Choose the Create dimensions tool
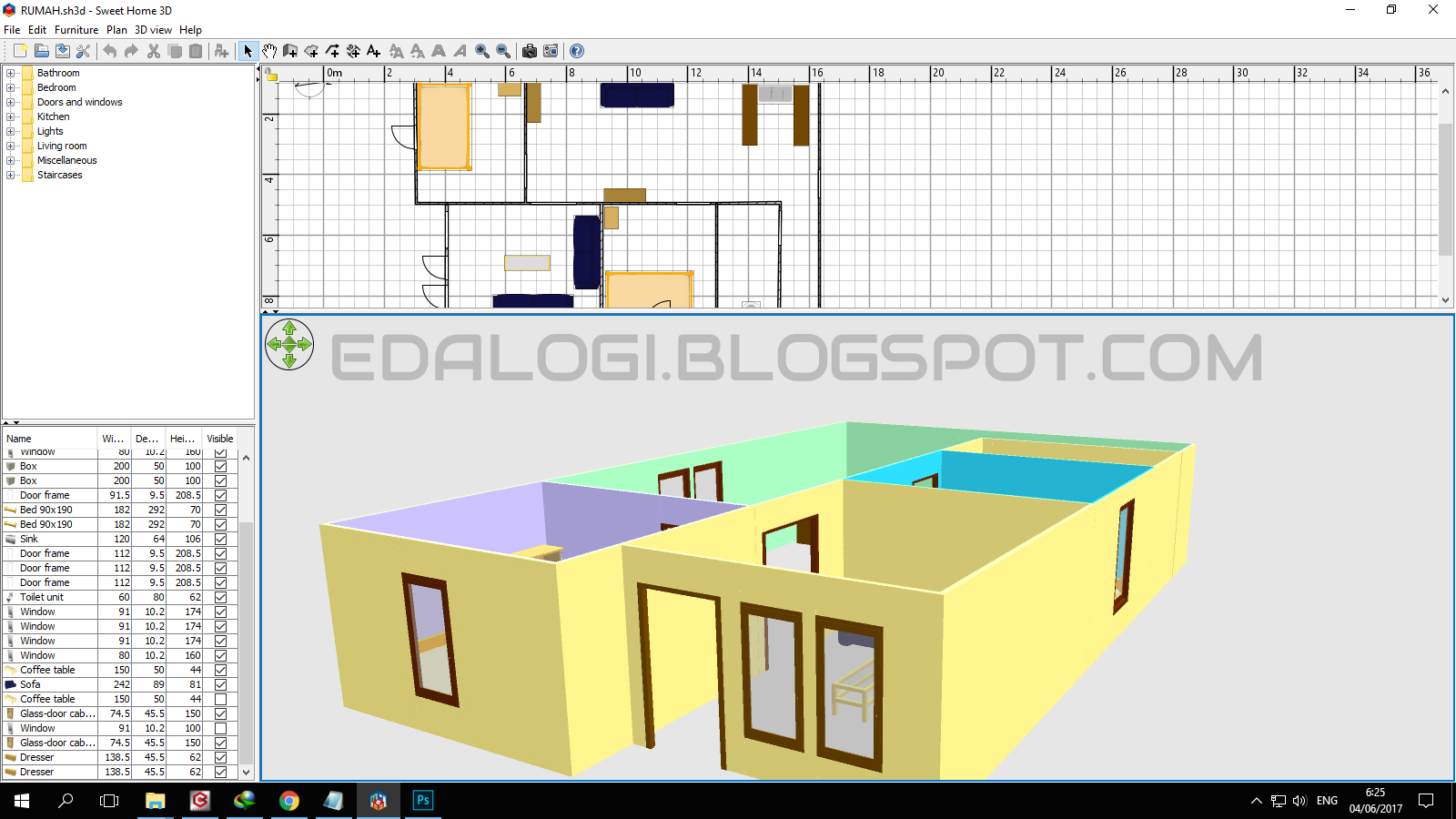 point(353,51)
